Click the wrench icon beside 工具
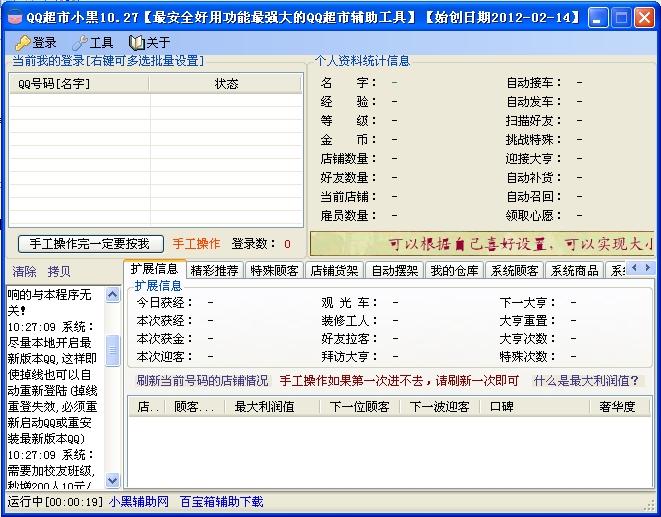The width and height of the screenshot is (661, 517). tap(80, 43)
